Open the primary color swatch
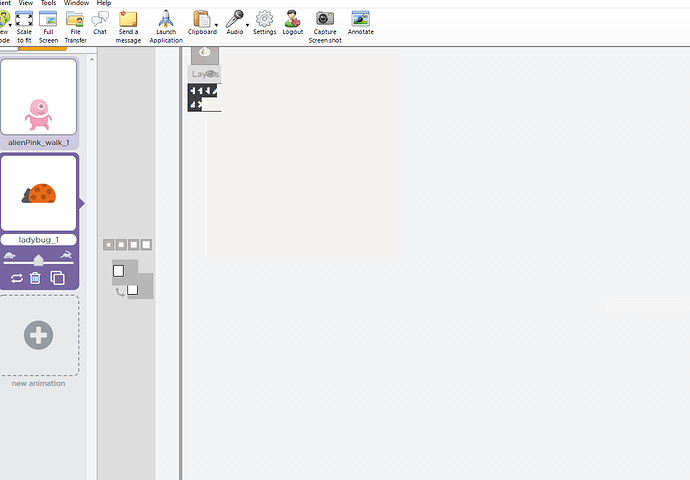Screen dimensions: 690x480 click(118, 271)
